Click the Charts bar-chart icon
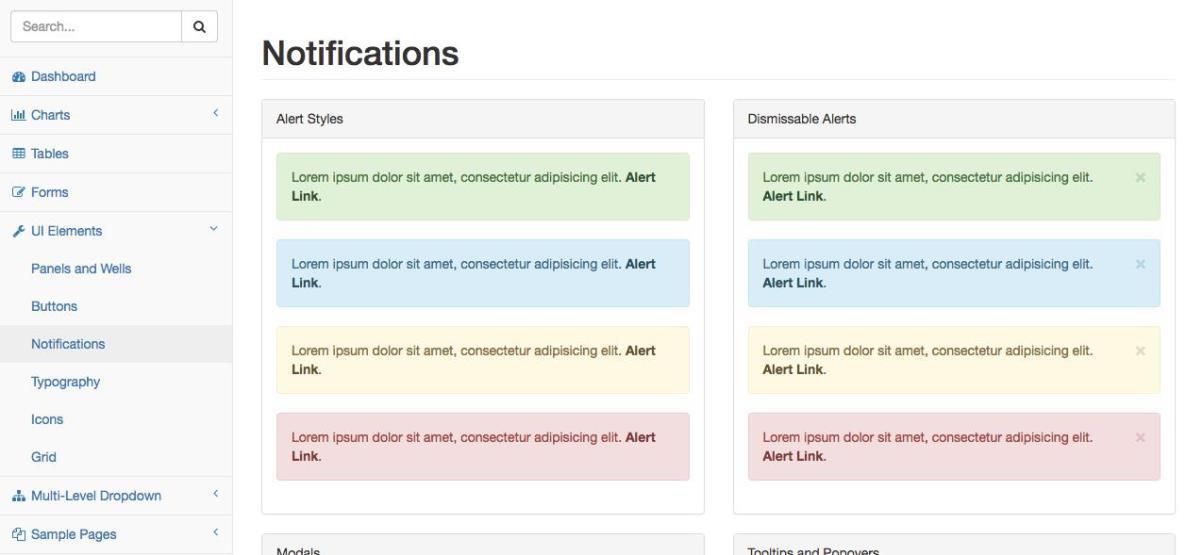The width and height of the screenshot is (1202, 555). click(17, 115)
